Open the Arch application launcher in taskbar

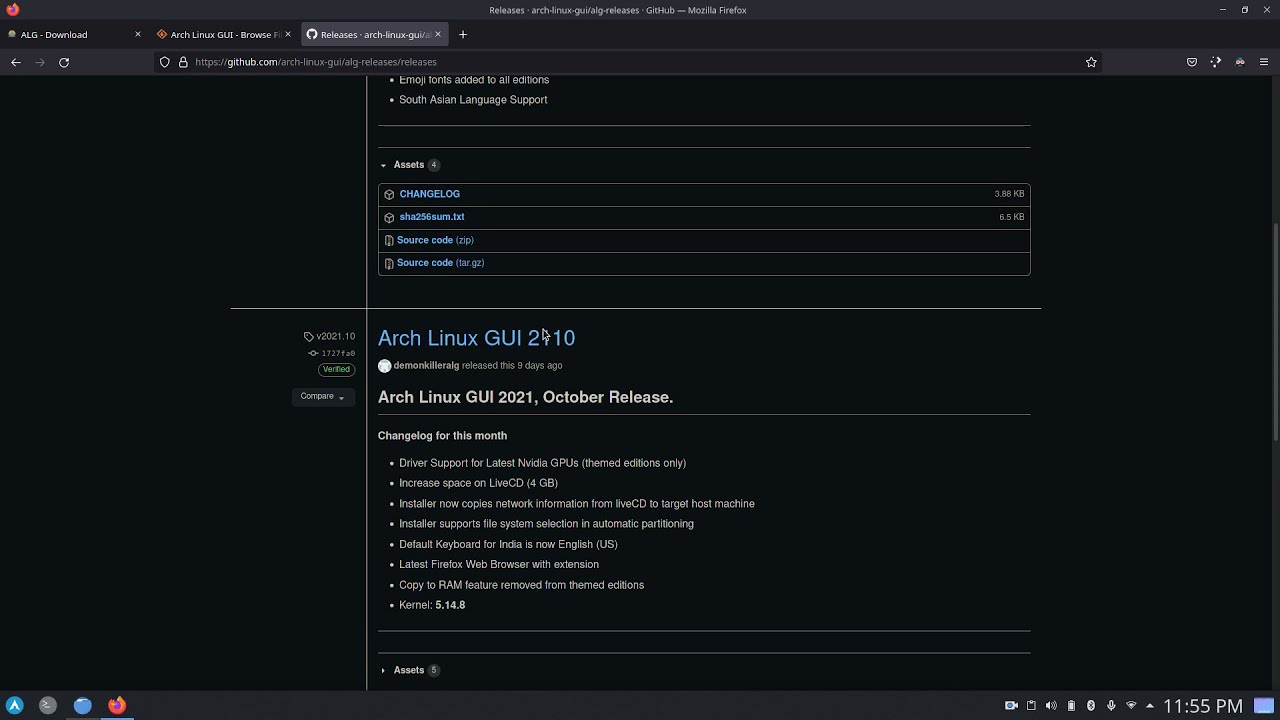point(14,705)
